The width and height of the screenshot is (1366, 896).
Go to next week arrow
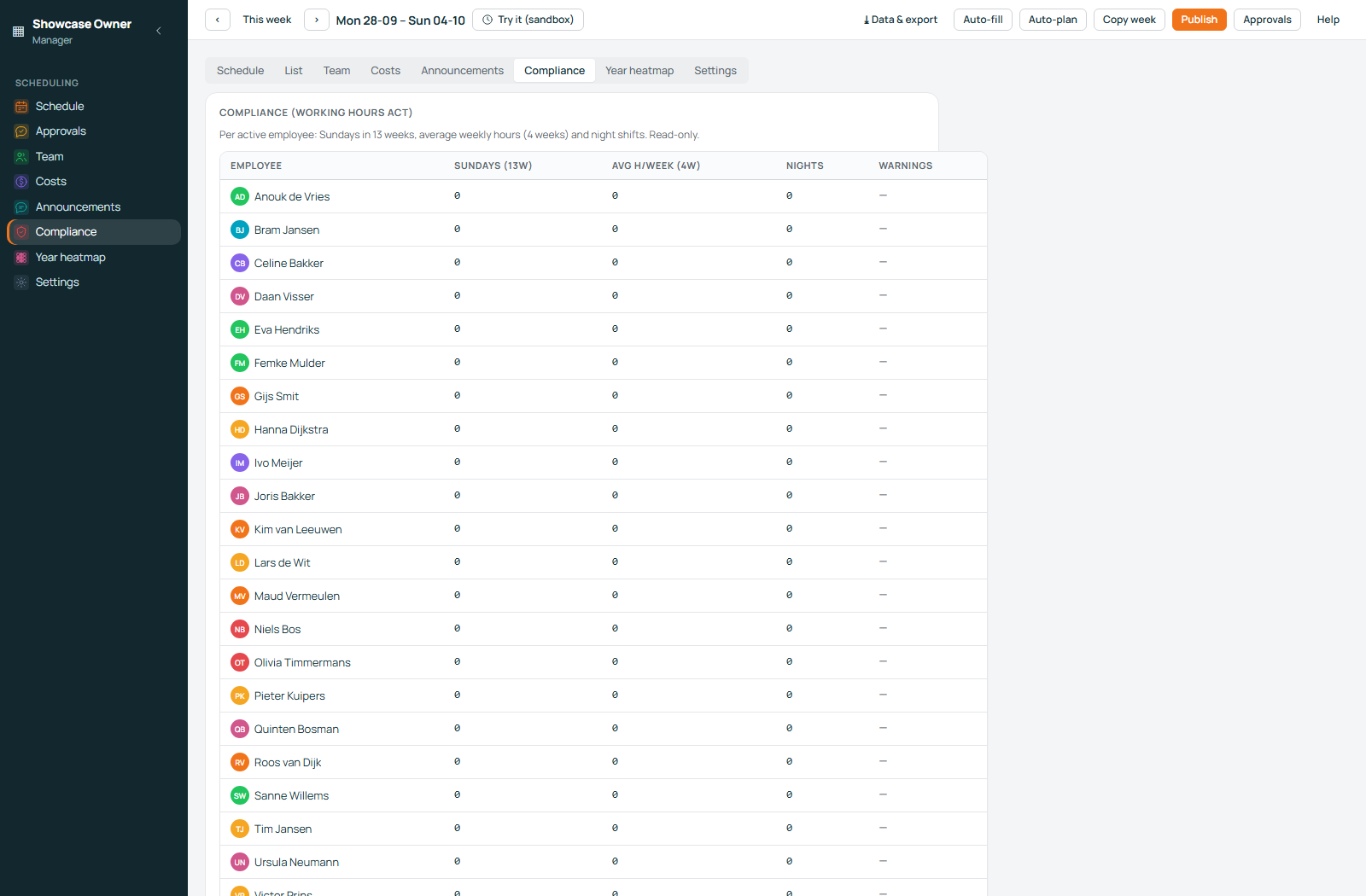[317, 20]
